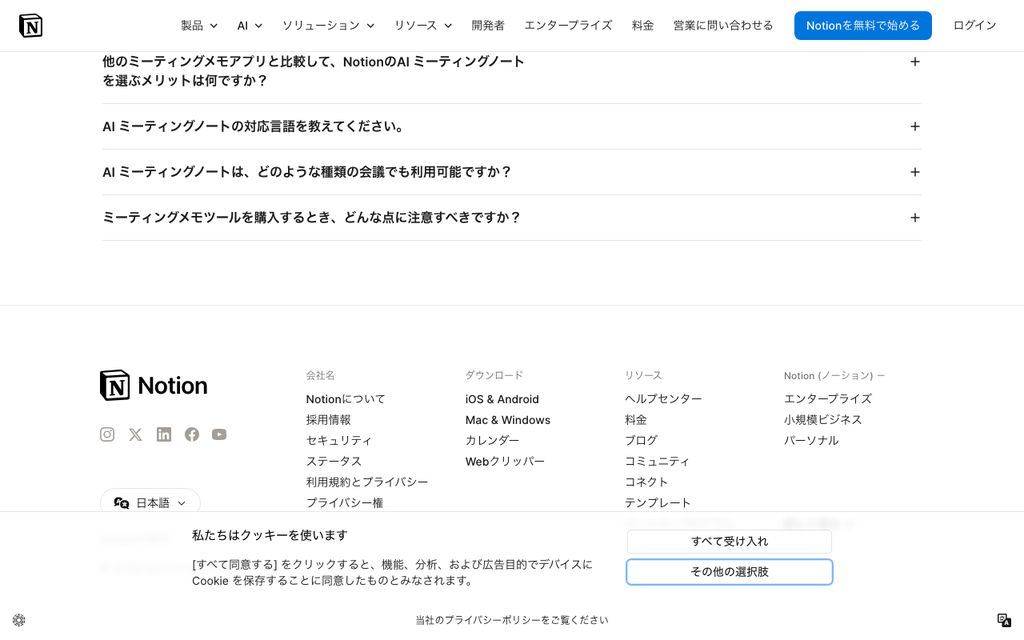This screenshot has width=1024, height=640.
Task: Open Notion's Instagram page icon
Action: click(x=107, y=434)
